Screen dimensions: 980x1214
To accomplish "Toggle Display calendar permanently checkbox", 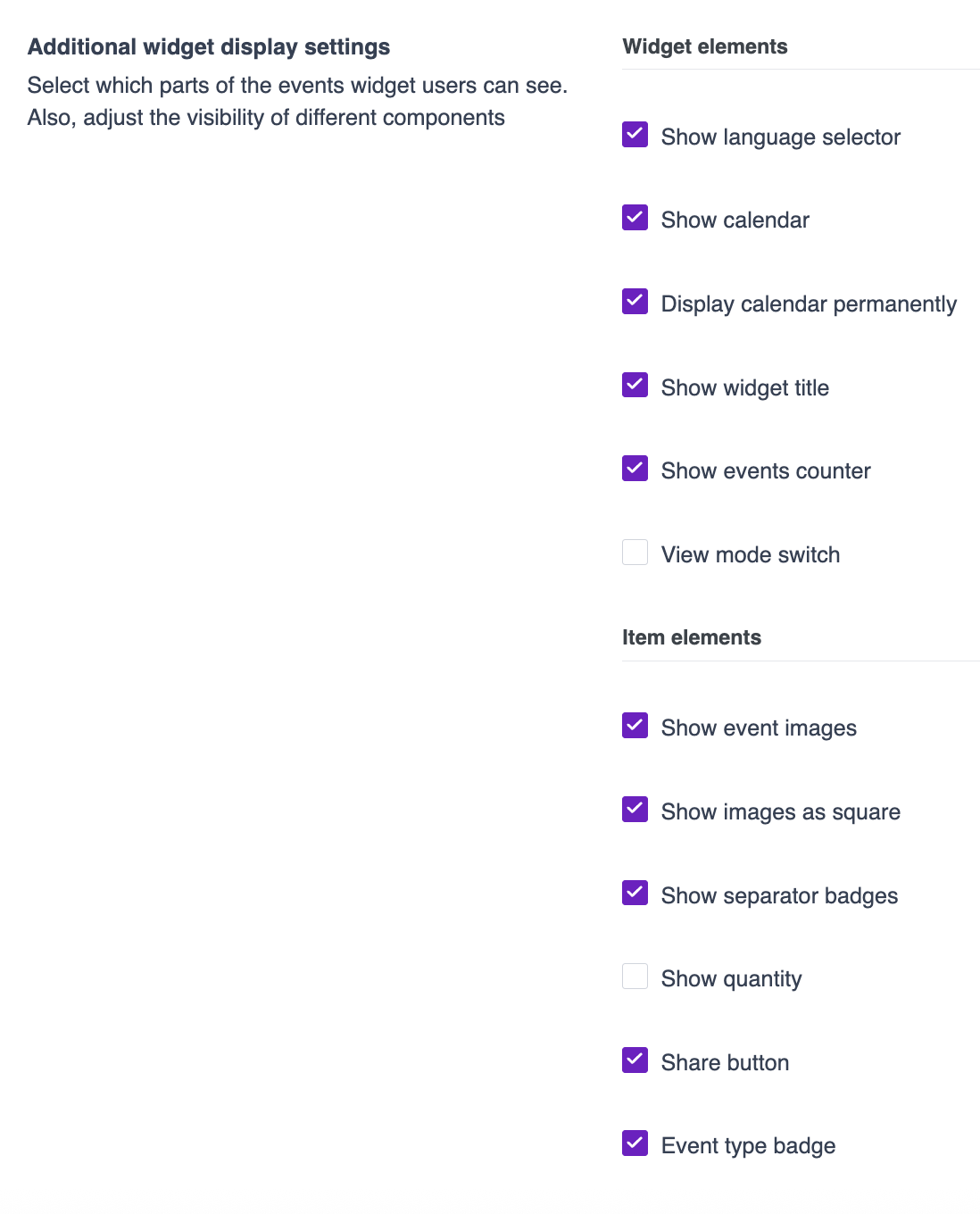I will (635, 302).
